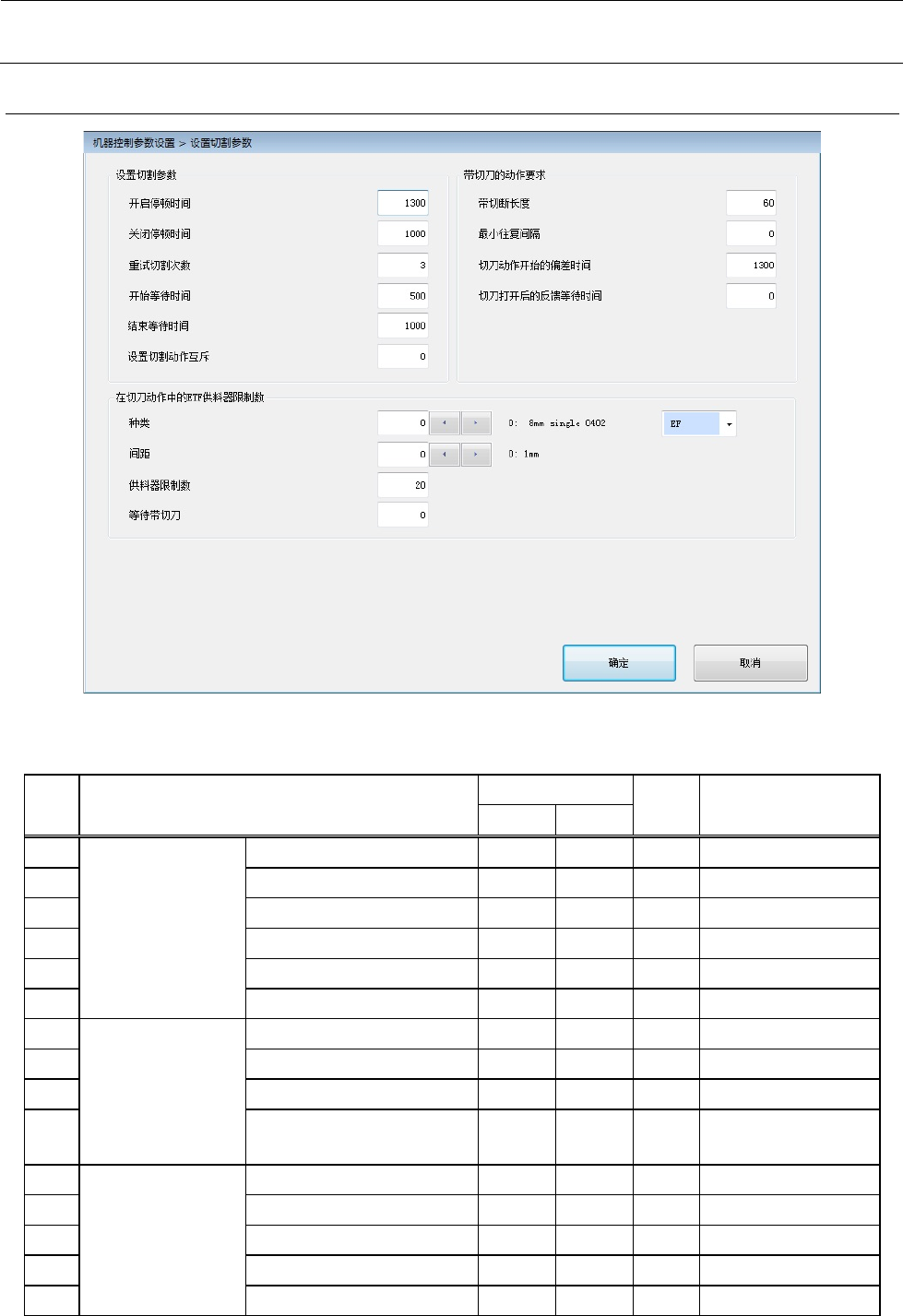Click the 重试切割次数 label
The height and width of the screenshot is (1316, 903).
tap(160, 266)
